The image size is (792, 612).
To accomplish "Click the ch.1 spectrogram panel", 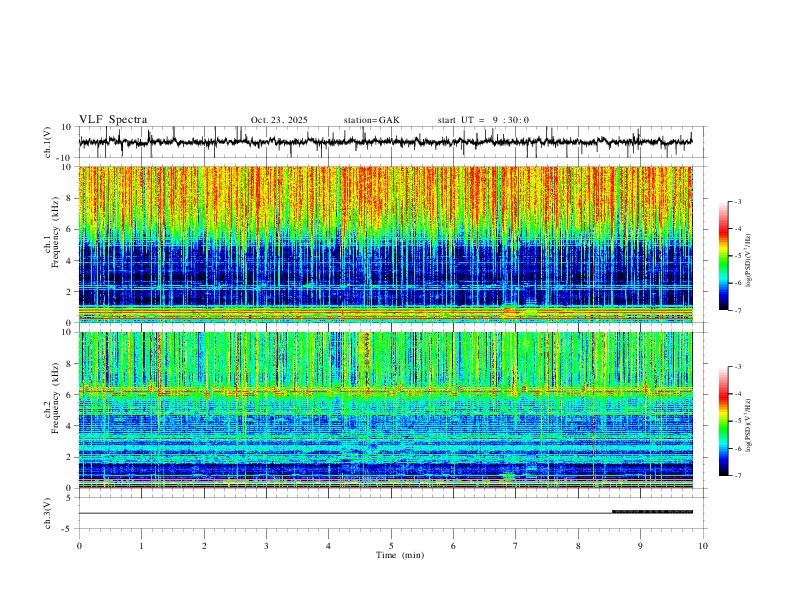I will tap(385, 244).
